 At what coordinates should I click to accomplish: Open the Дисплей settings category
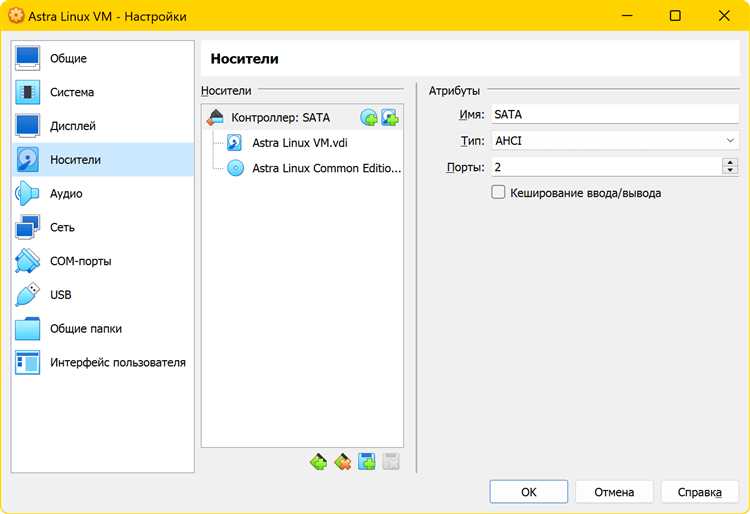[x=102, y=126]
